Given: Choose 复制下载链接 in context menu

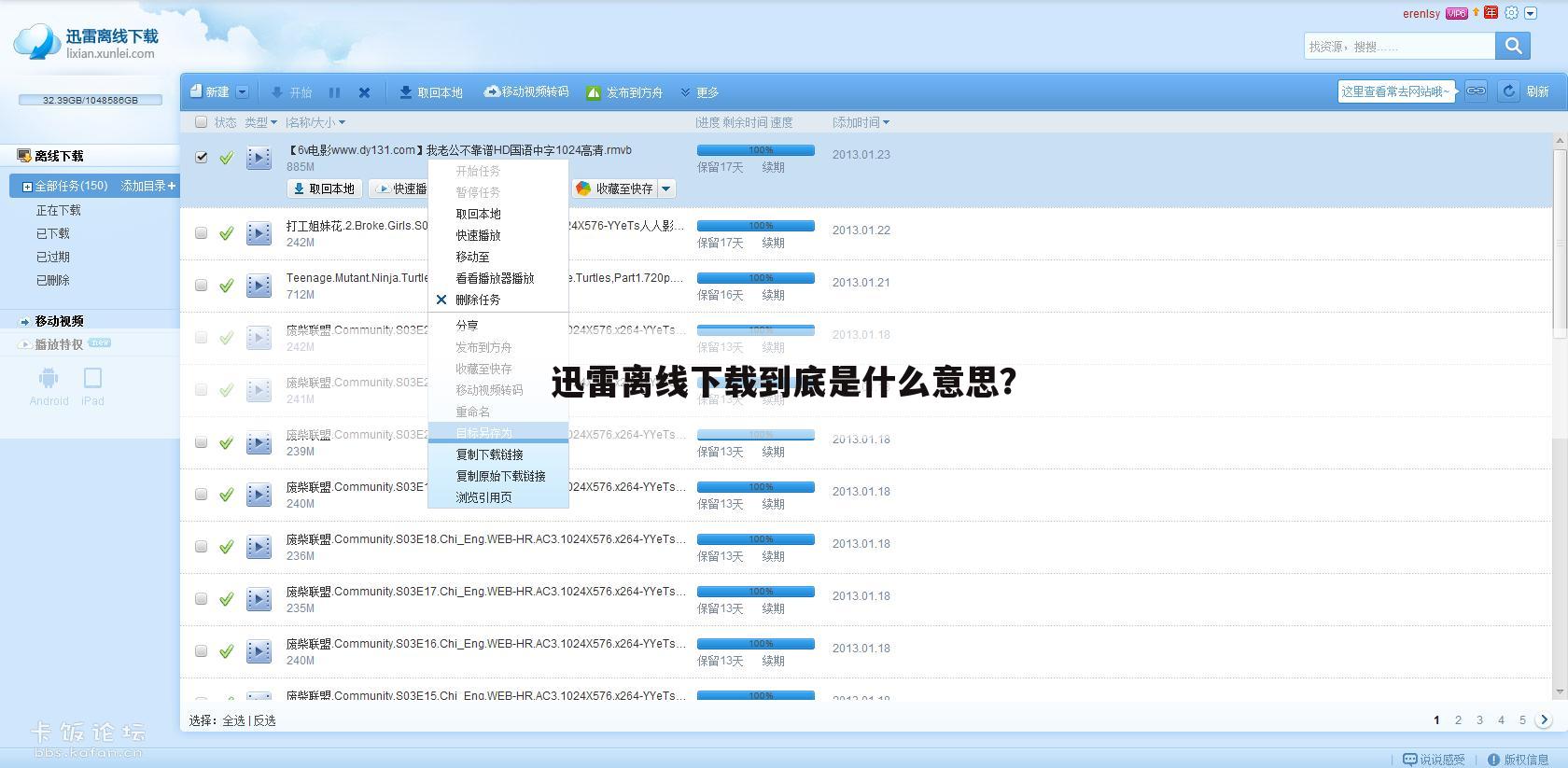Looking at the screenshot, I should click(489, 454).
